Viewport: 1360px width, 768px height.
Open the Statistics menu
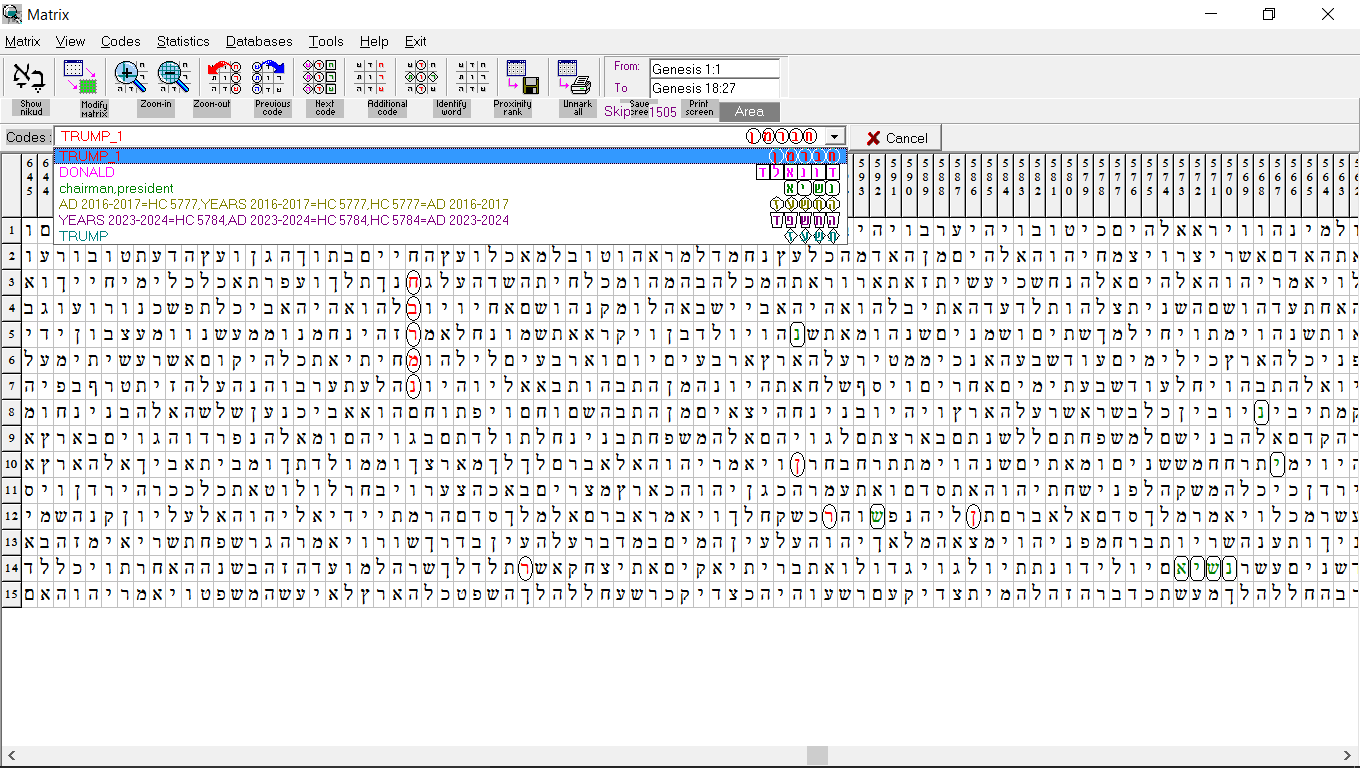pos(183,41)
